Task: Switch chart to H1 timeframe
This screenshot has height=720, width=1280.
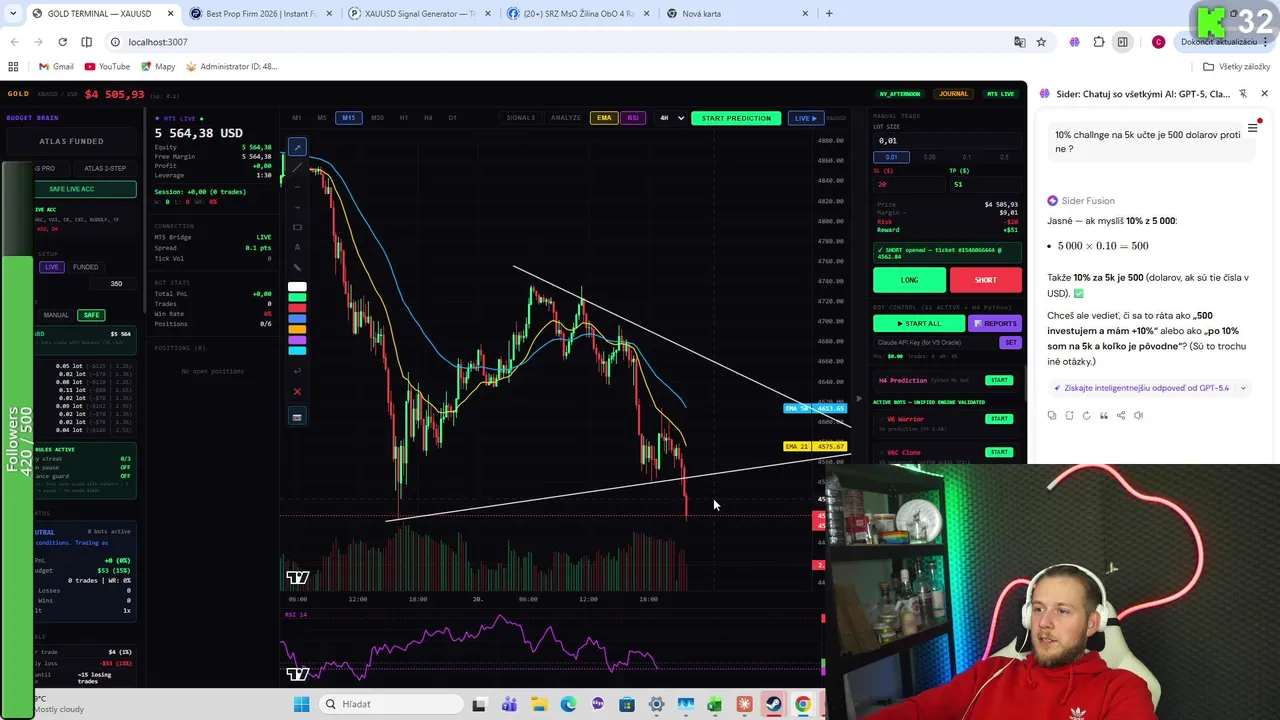Action: 404,118
